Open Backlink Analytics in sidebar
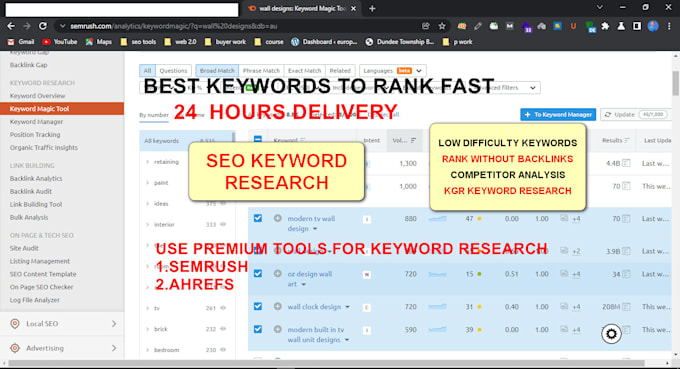Screen dimensions: 680x369 click(x=36, y=178)
